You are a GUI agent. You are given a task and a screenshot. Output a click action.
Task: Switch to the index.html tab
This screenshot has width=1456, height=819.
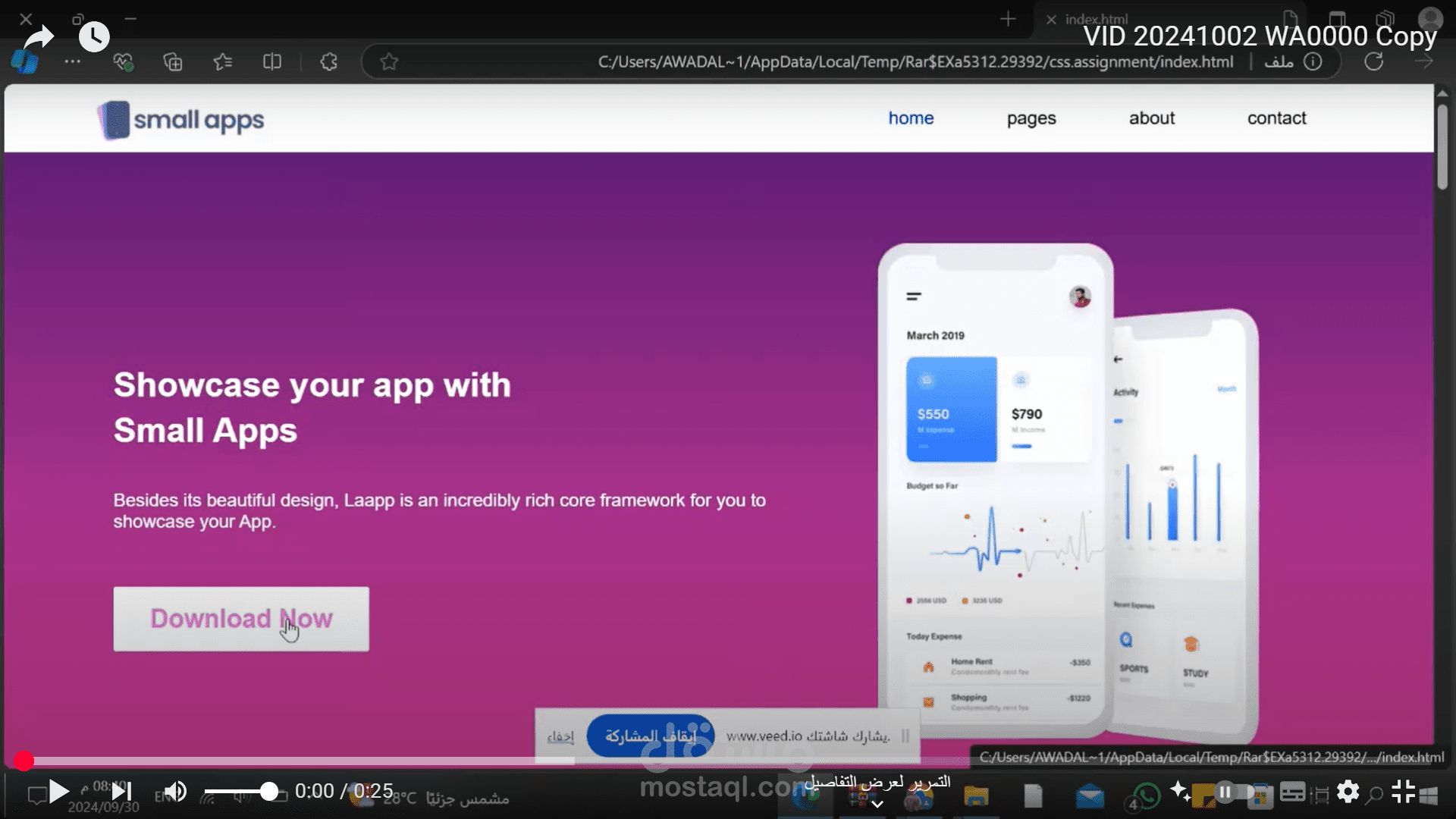pyautogui.click(x=1094, y=19)
